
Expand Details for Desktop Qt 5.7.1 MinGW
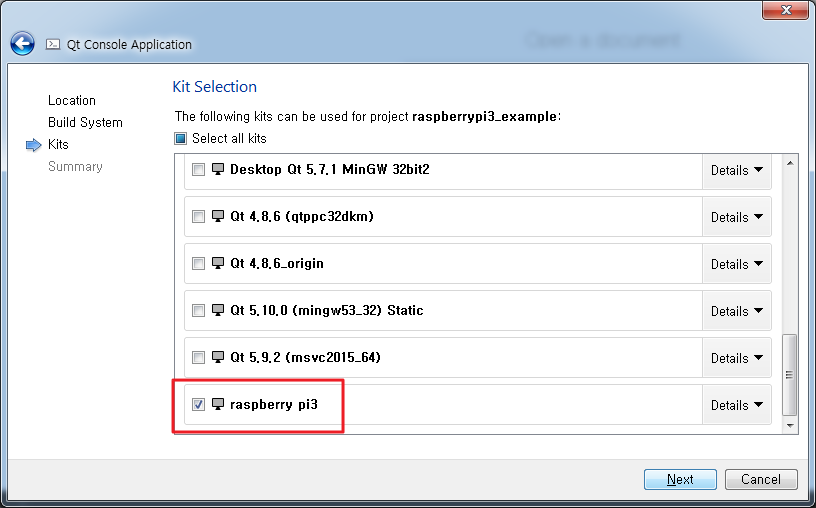click(736, 170)
